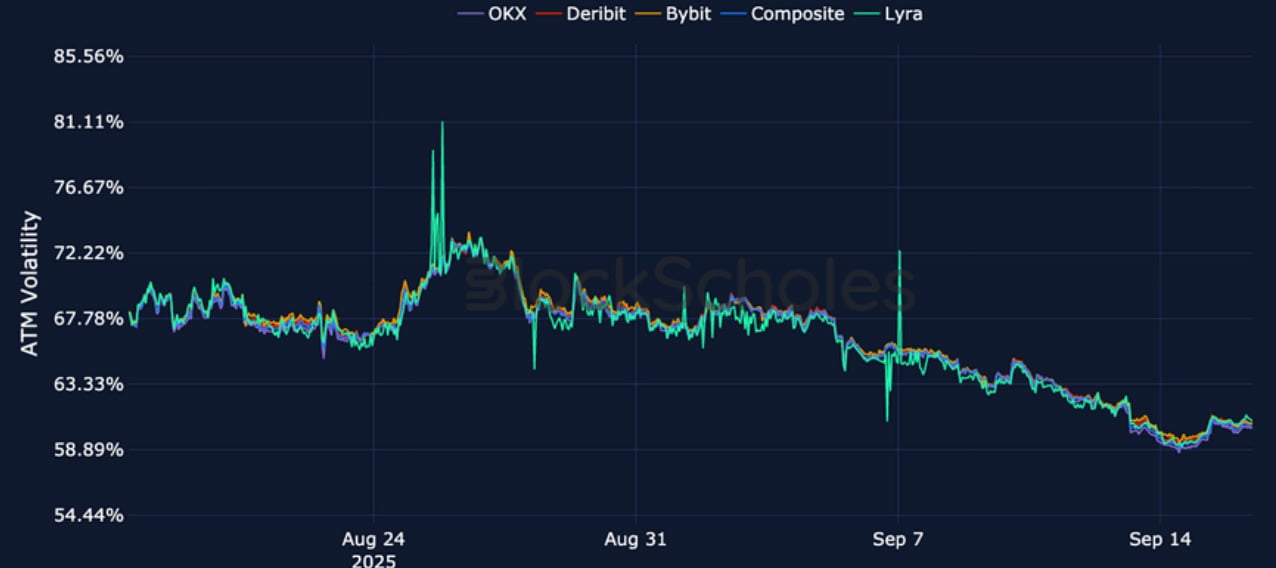The height and width of the screenshot is (568, 1276).
Task: Select the 58.89% axis value
Action: (88, 450)
